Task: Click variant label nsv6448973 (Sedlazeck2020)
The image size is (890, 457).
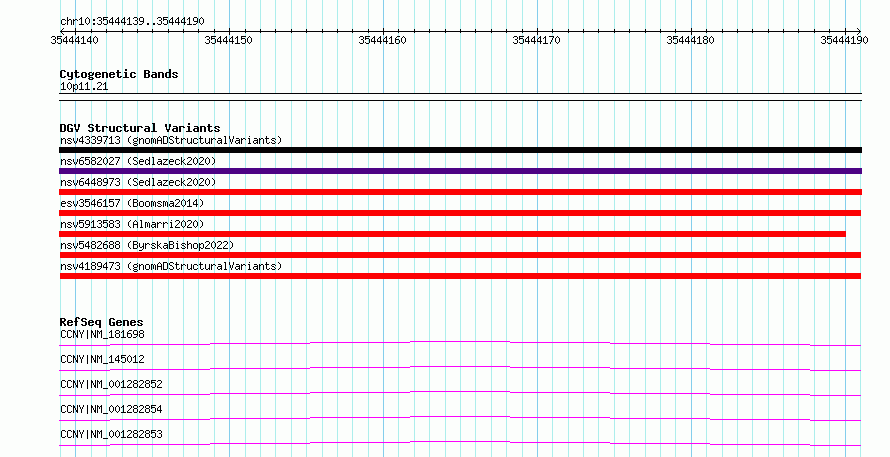Action: (x=138, y=182)
